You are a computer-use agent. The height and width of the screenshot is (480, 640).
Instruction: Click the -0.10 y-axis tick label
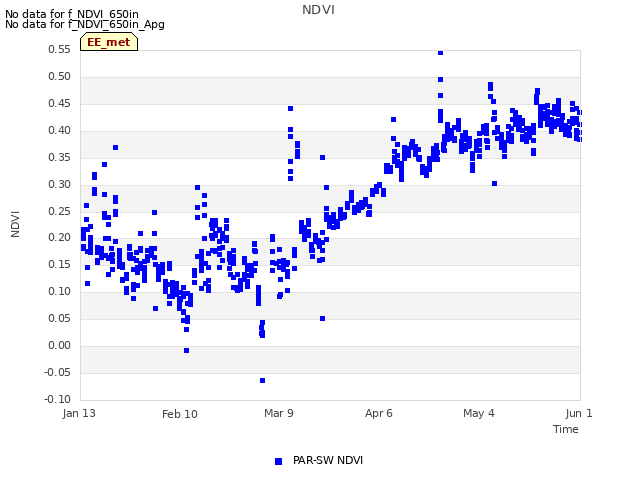pos(58,399)
